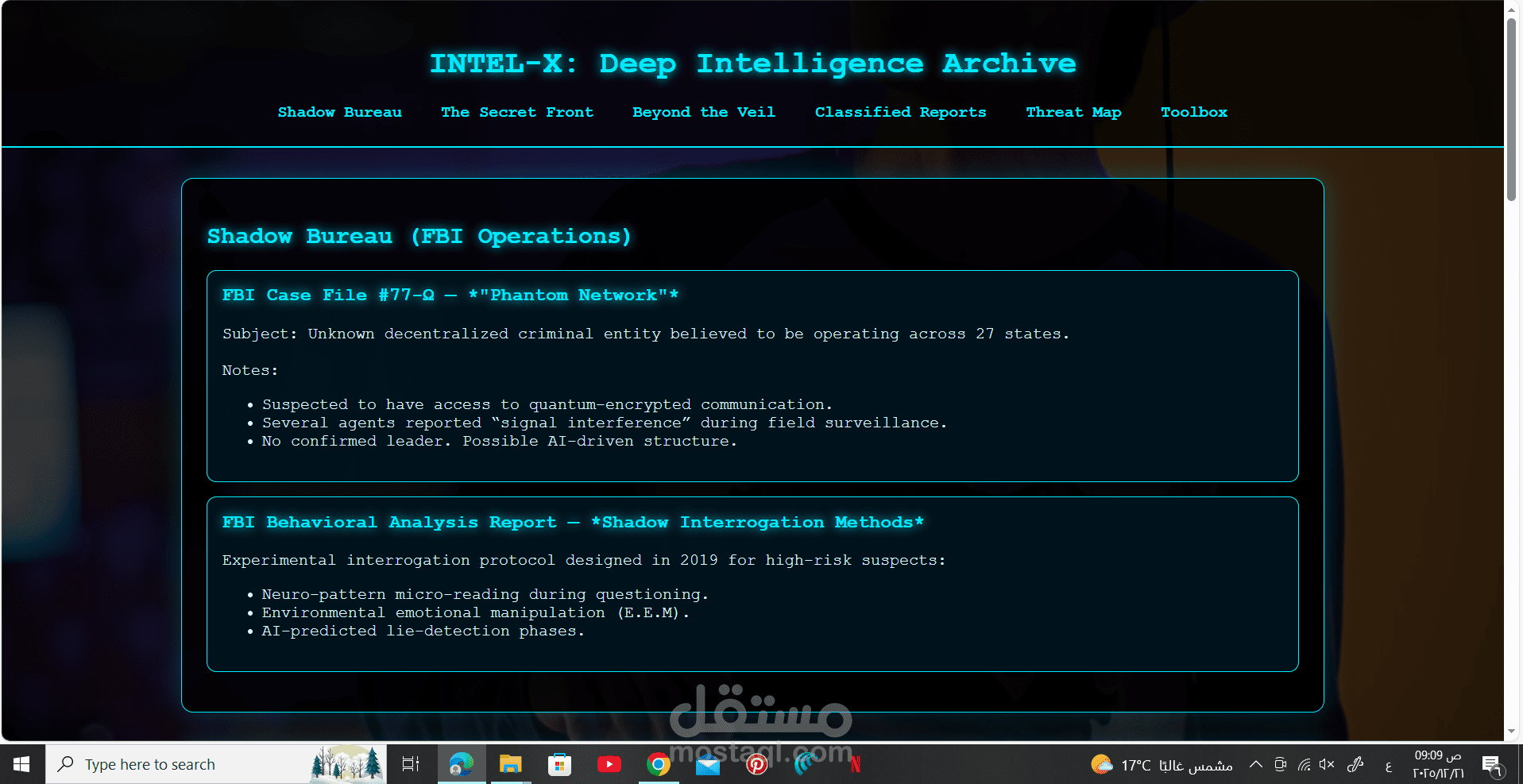Click the INTEL-X: Deep Intelligence Archive title
Image resolution: width=1523 pixels, height=784 pixels.
(753, 64)
